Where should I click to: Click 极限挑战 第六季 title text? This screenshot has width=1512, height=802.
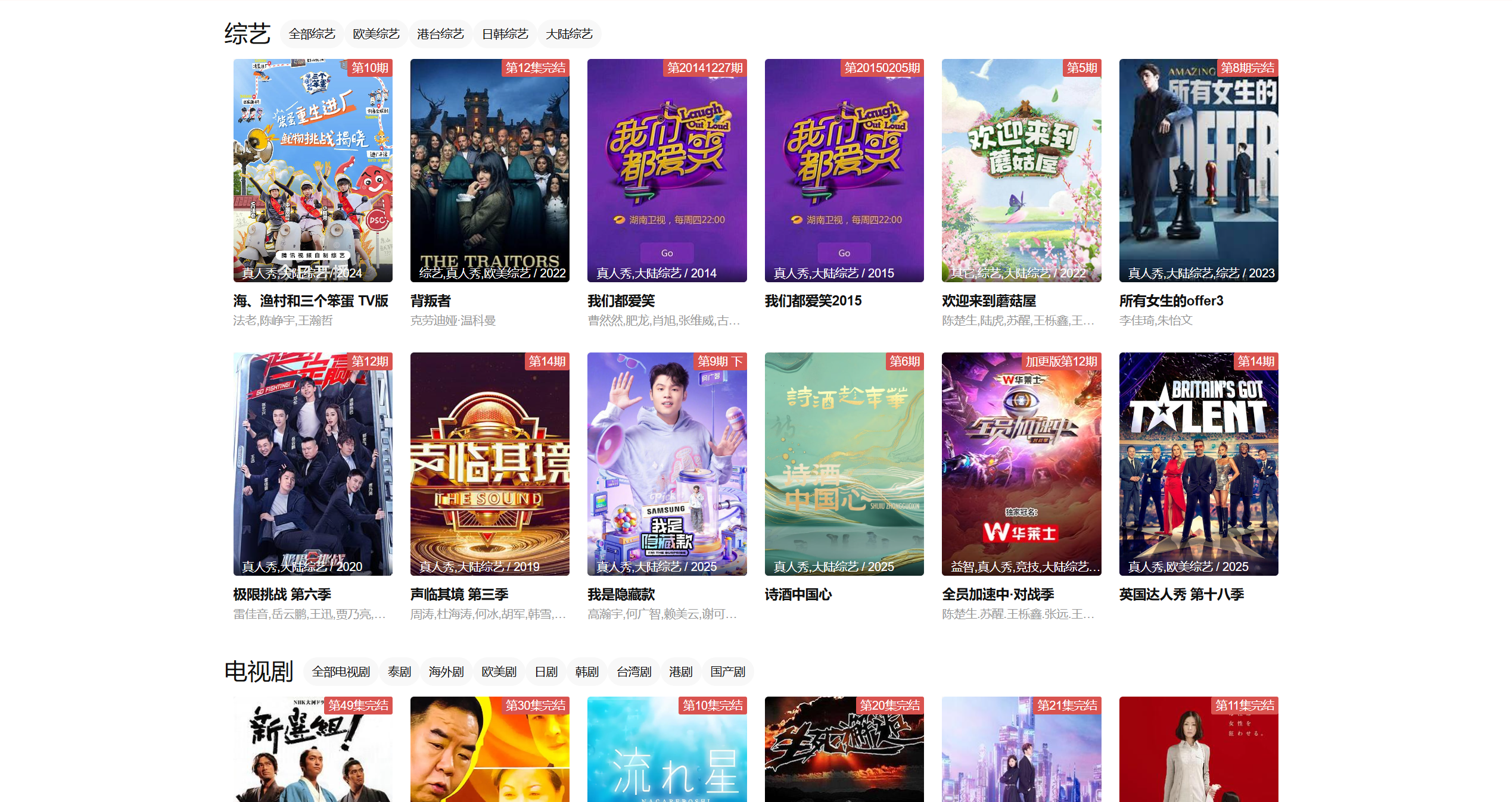[282, 594]
